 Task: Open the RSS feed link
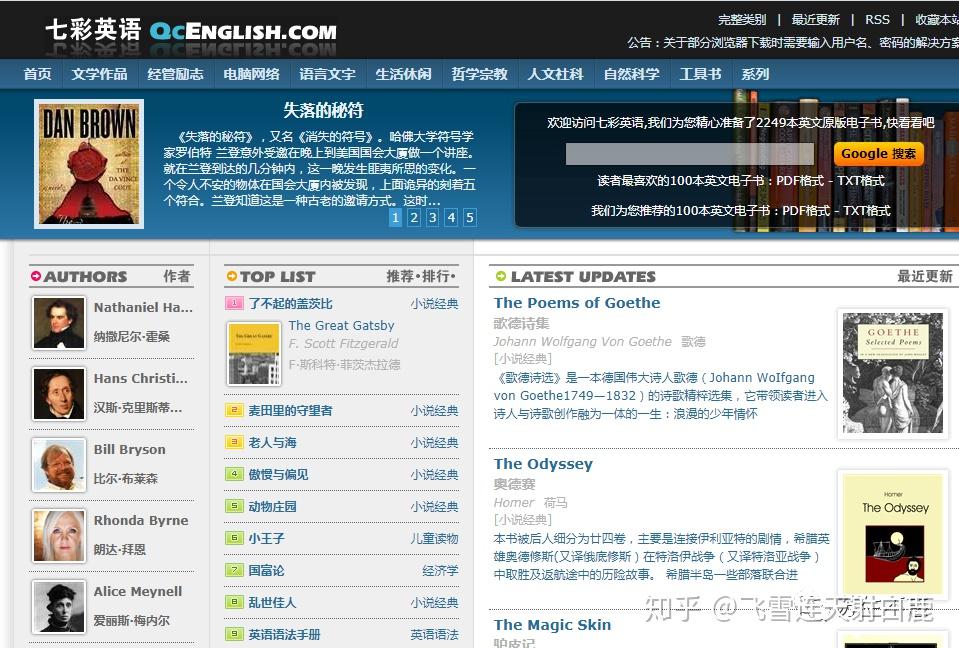point(876,18)
